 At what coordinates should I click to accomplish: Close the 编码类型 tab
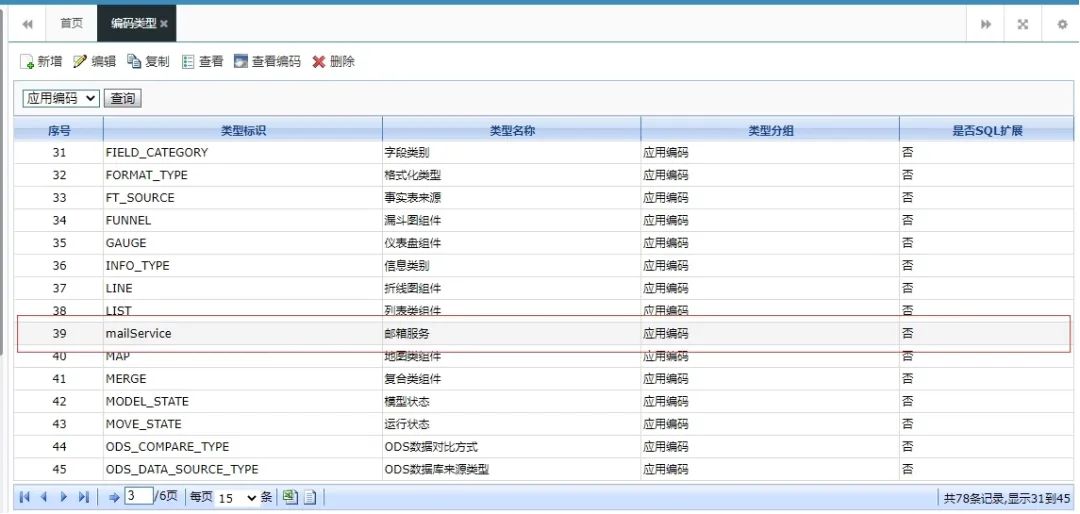(164, 24)
